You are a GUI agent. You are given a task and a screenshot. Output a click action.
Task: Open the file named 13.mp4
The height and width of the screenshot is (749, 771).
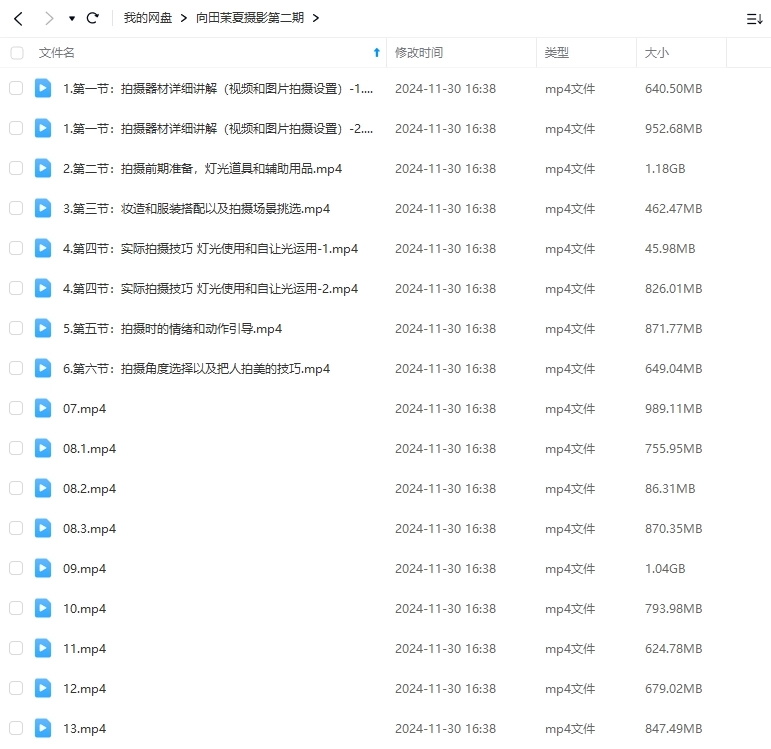click(x=85, y=729)
